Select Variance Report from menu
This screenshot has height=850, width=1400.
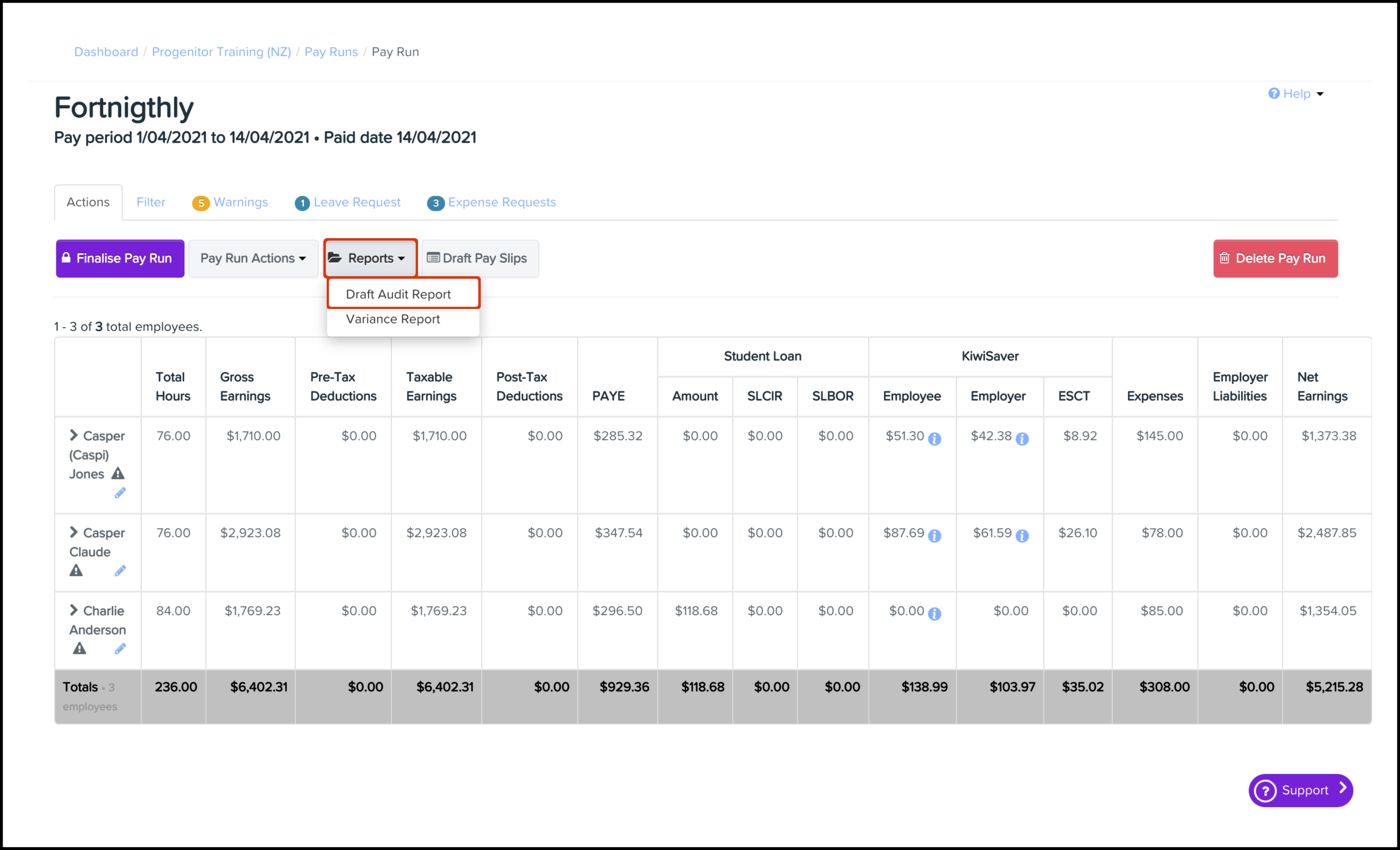point(393,319)
